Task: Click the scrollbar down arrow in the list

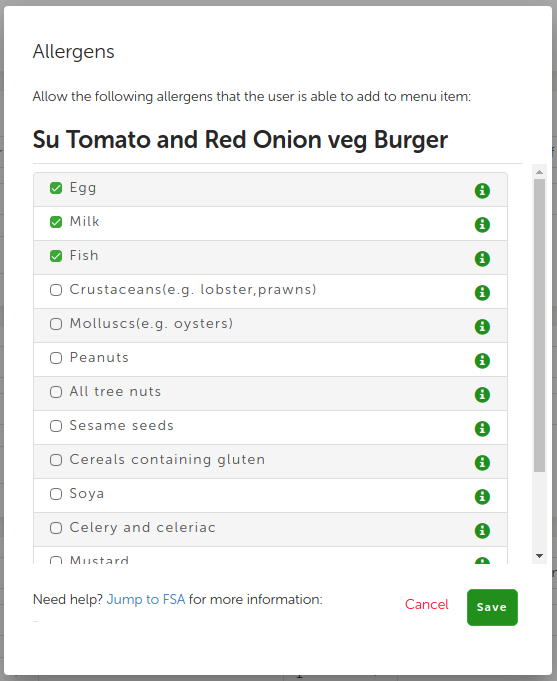Action: tap(540, 556)
